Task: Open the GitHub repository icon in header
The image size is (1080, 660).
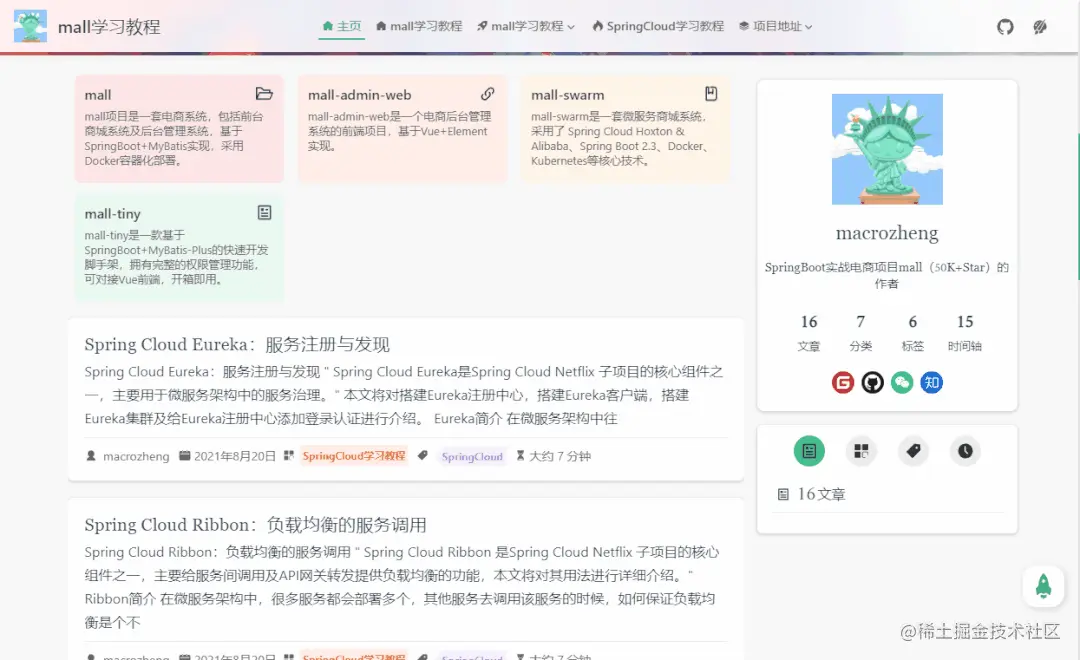Action: point(1005,27)
